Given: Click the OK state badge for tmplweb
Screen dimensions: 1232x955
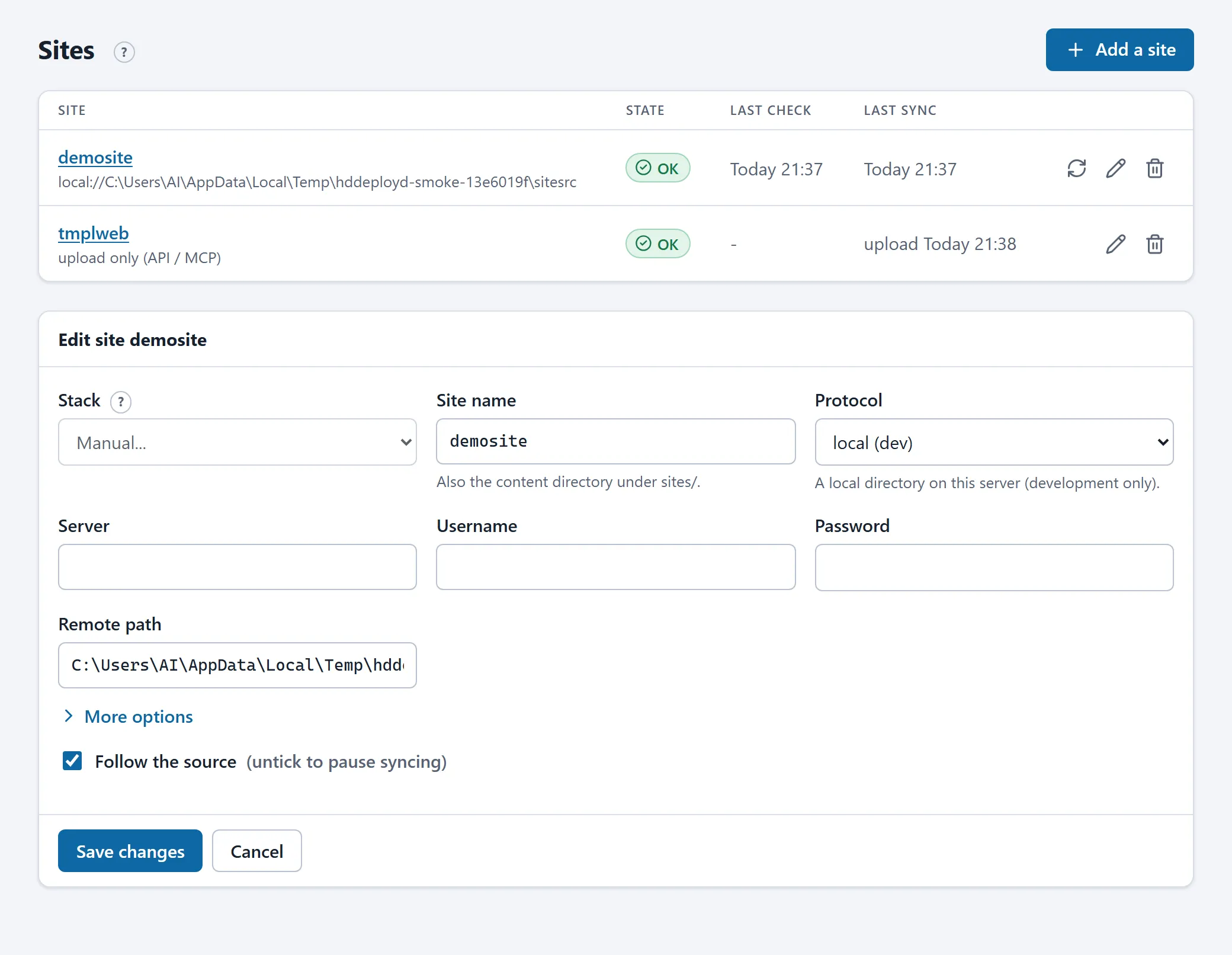Looking at the screenshot, I should (657, 243).
